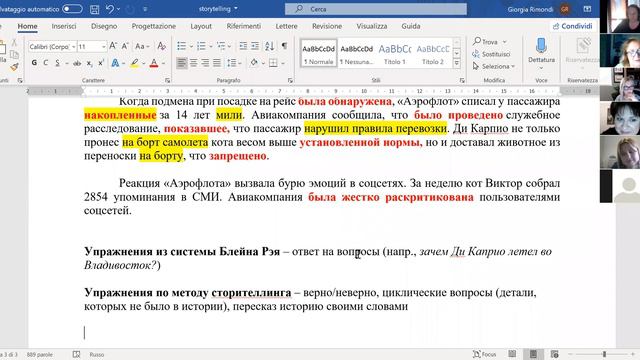Toggle subscript formatting

click(x=89, y=63)
